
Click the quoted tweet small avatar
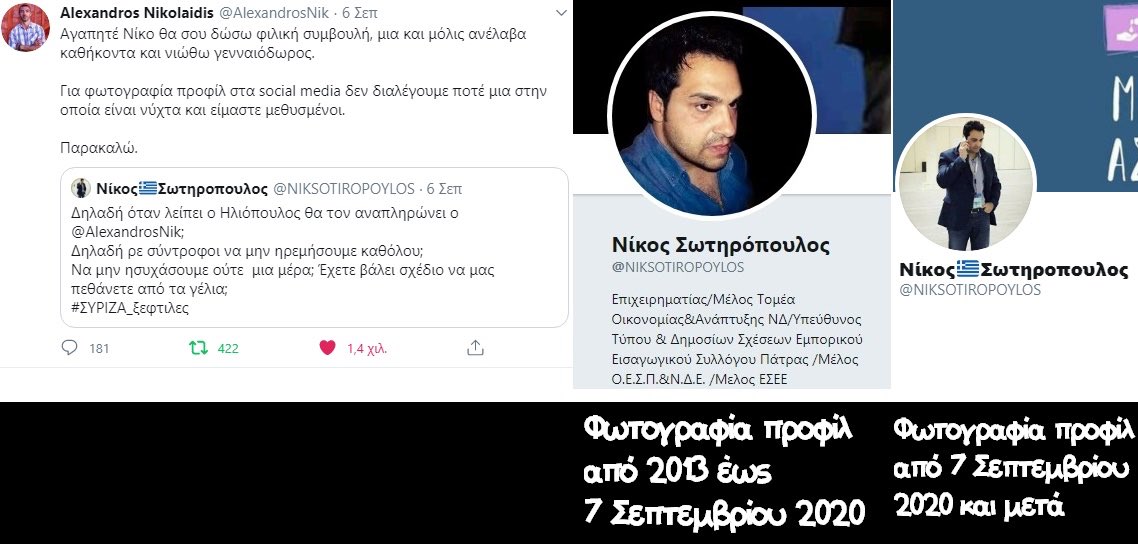point(81,189)
